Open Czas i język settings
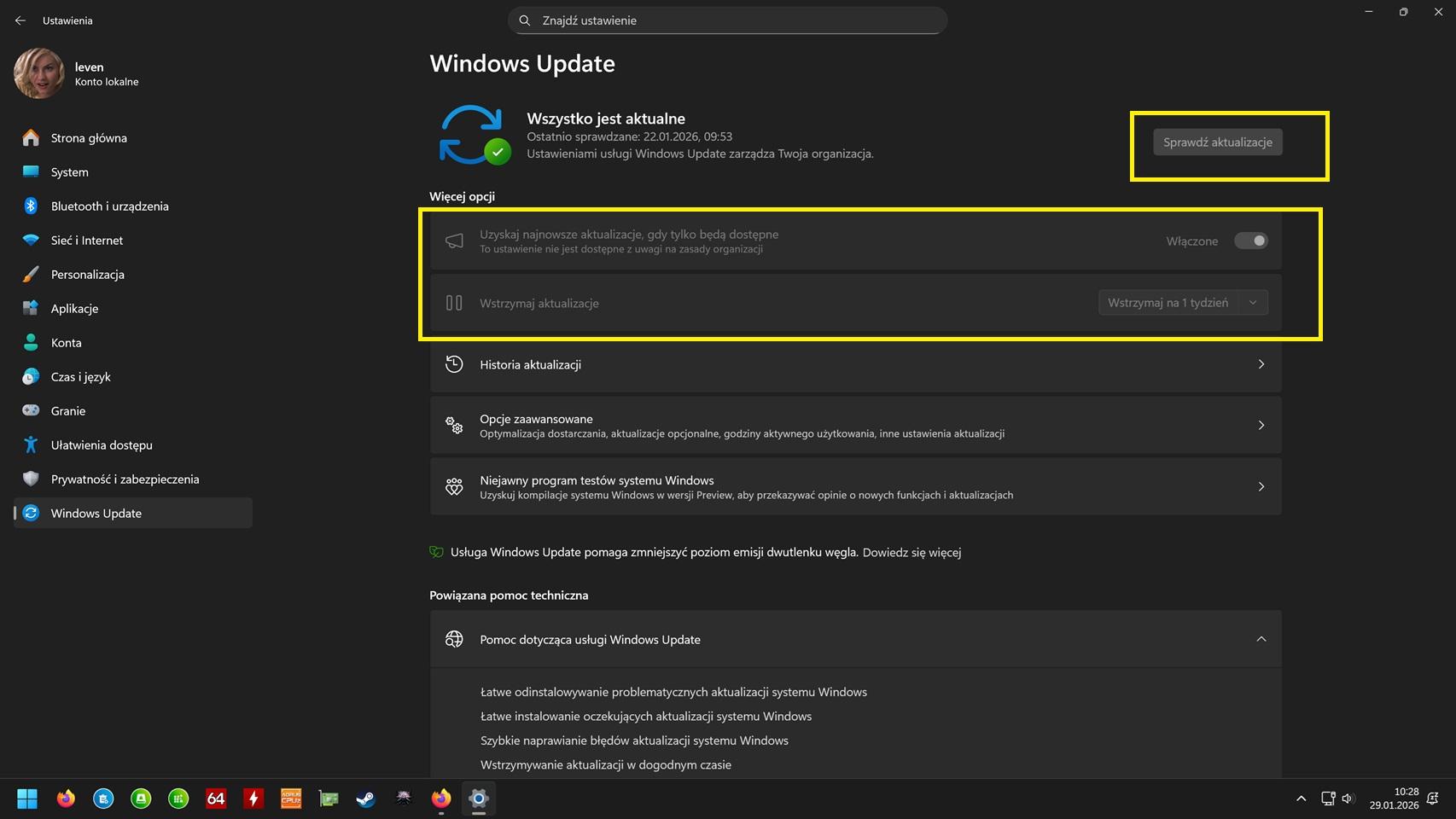This screenshot has width=1456, height=819. pos(132,376)
